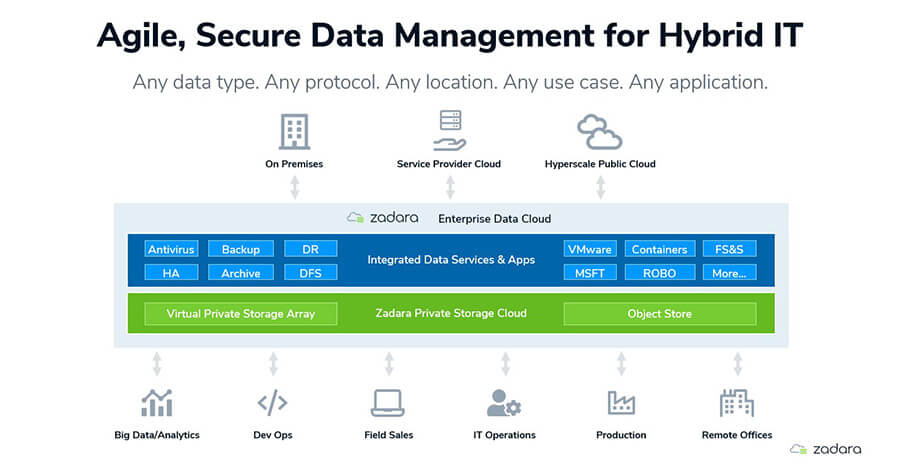Click the 'Field Sales' label

click(x=389, y=435)
